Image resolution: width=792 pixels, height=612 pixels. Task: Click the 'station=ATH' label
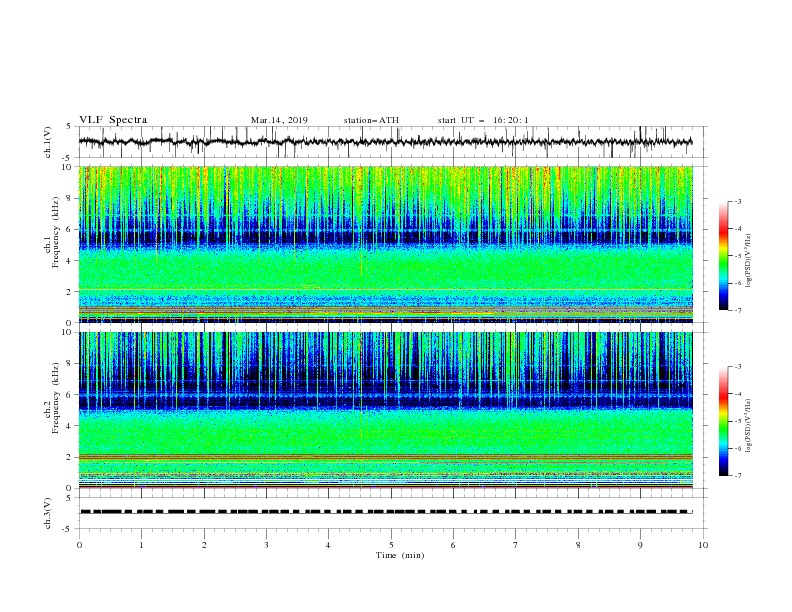[371, 120]
